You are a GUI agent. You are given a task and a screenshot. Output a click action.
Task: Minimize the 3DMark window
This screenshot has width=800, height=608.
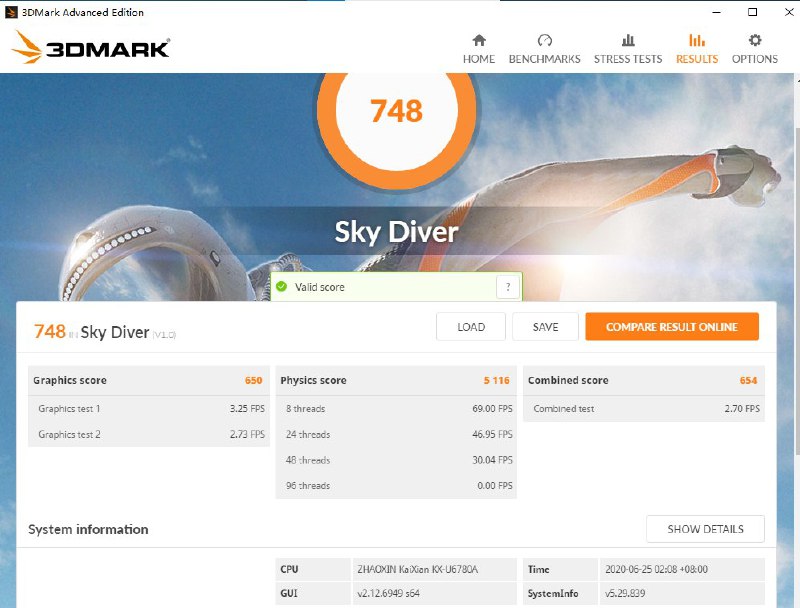(716, 12)
